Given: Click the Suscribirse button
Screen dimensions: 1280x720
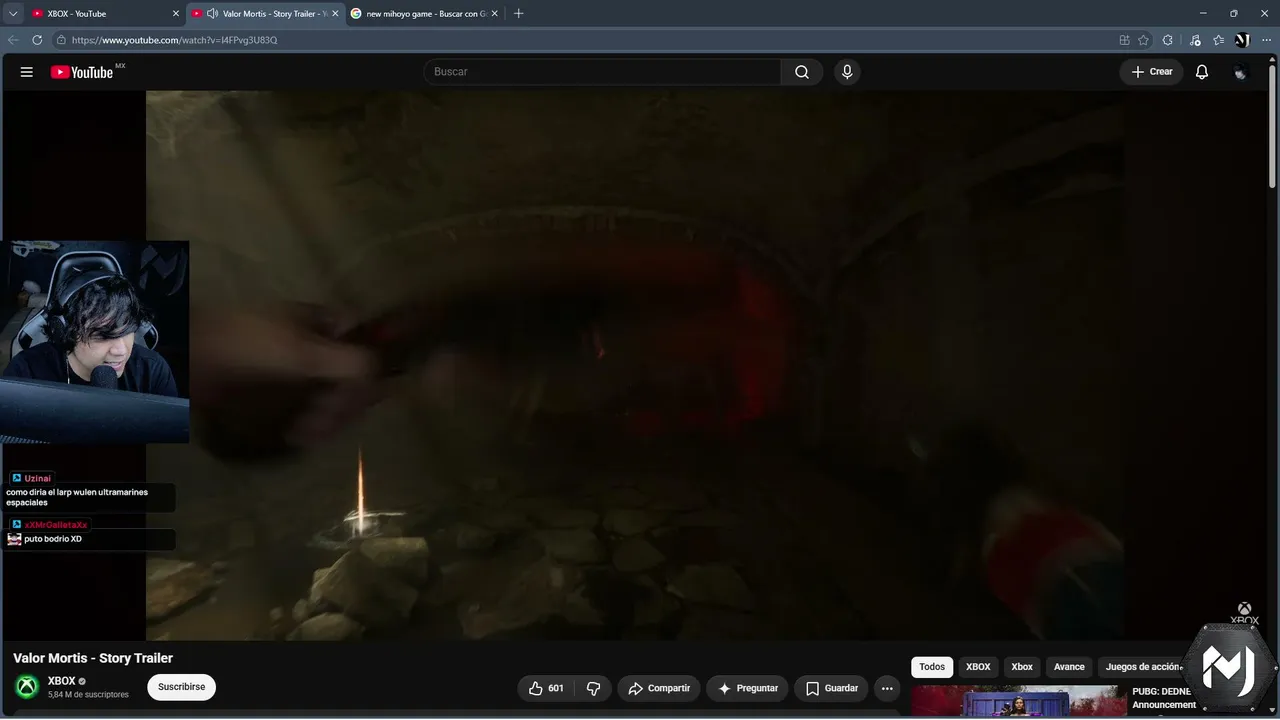Looking at the screenshot, I should [x=181, y=687].
